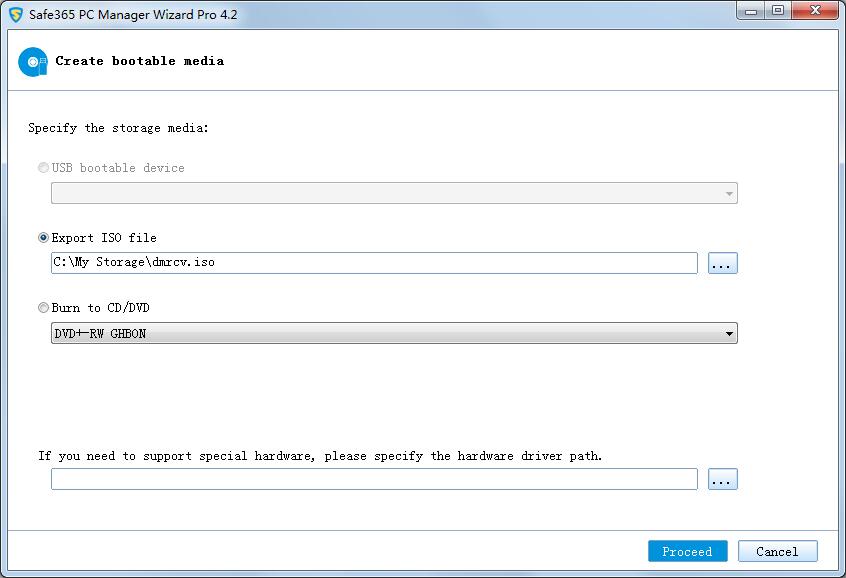
Task: Click the Create bootable media heading
Action: click(139, 61)
